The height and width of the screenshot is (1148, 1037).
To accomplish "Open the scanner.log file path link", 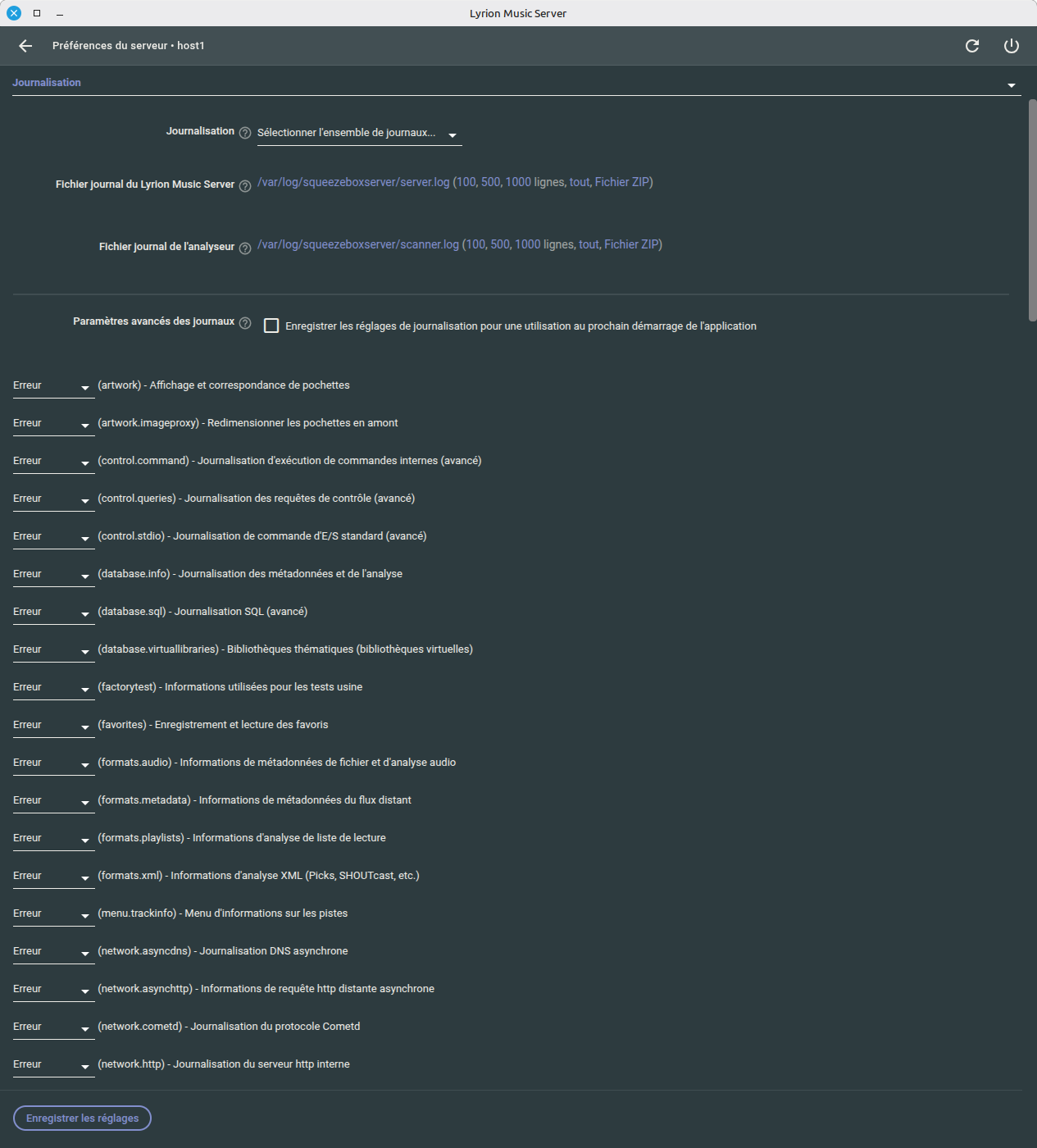I will (358, 244).
